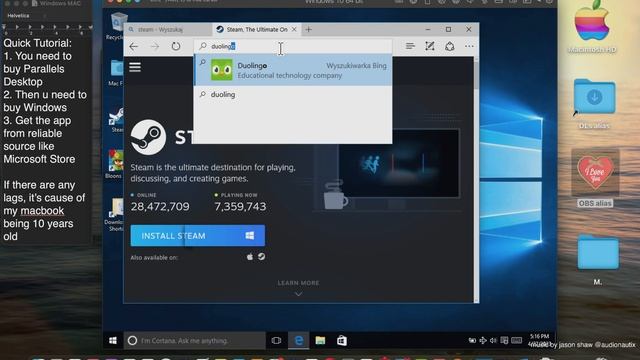Open Edge more actions menu

(x=469, y=46)
